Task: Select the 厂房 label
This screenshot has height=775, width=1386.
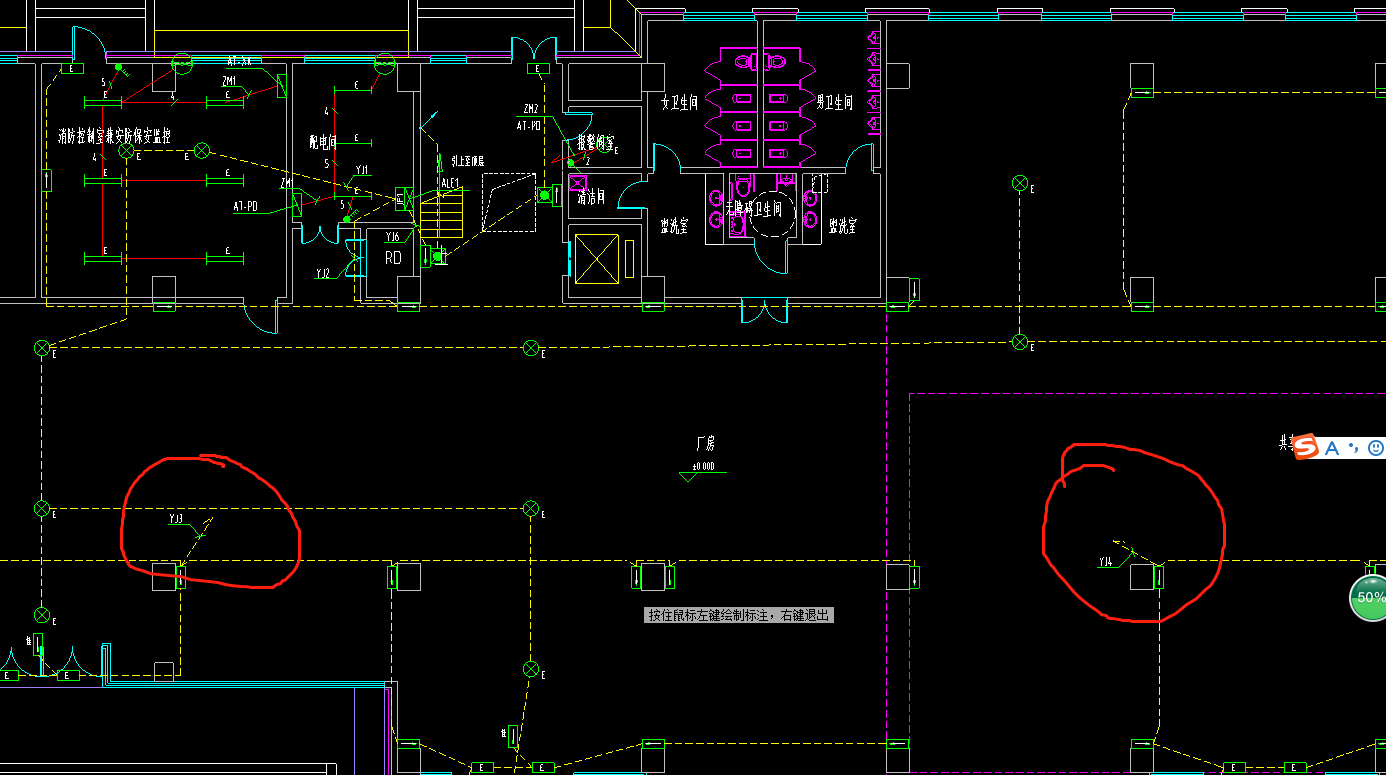Action: click(x=706, y=443)
